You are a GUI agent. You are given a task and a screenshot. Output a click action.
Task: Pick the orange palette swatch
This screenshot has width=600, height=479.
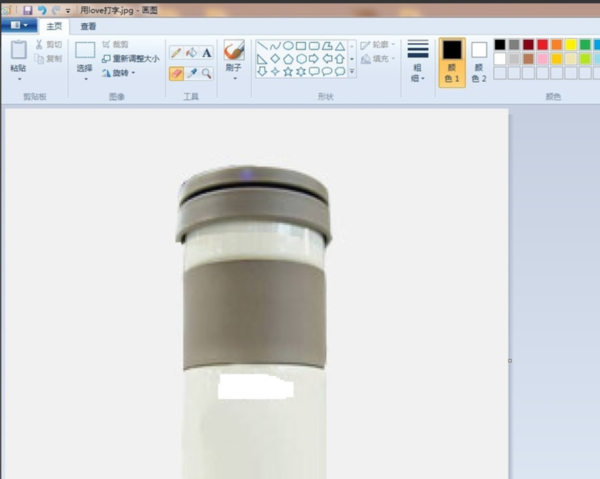click(556, 45)
